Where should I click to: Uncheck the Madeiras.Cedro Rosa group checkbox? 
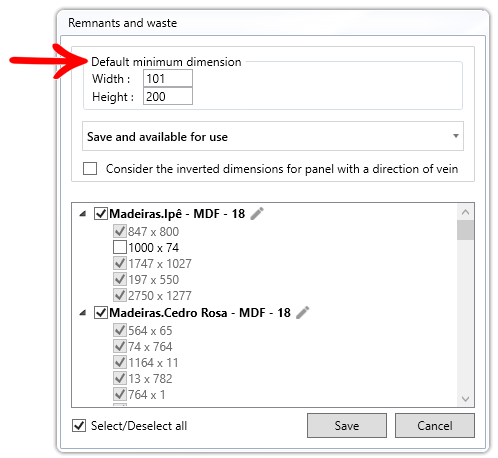[x=101, y=312]
